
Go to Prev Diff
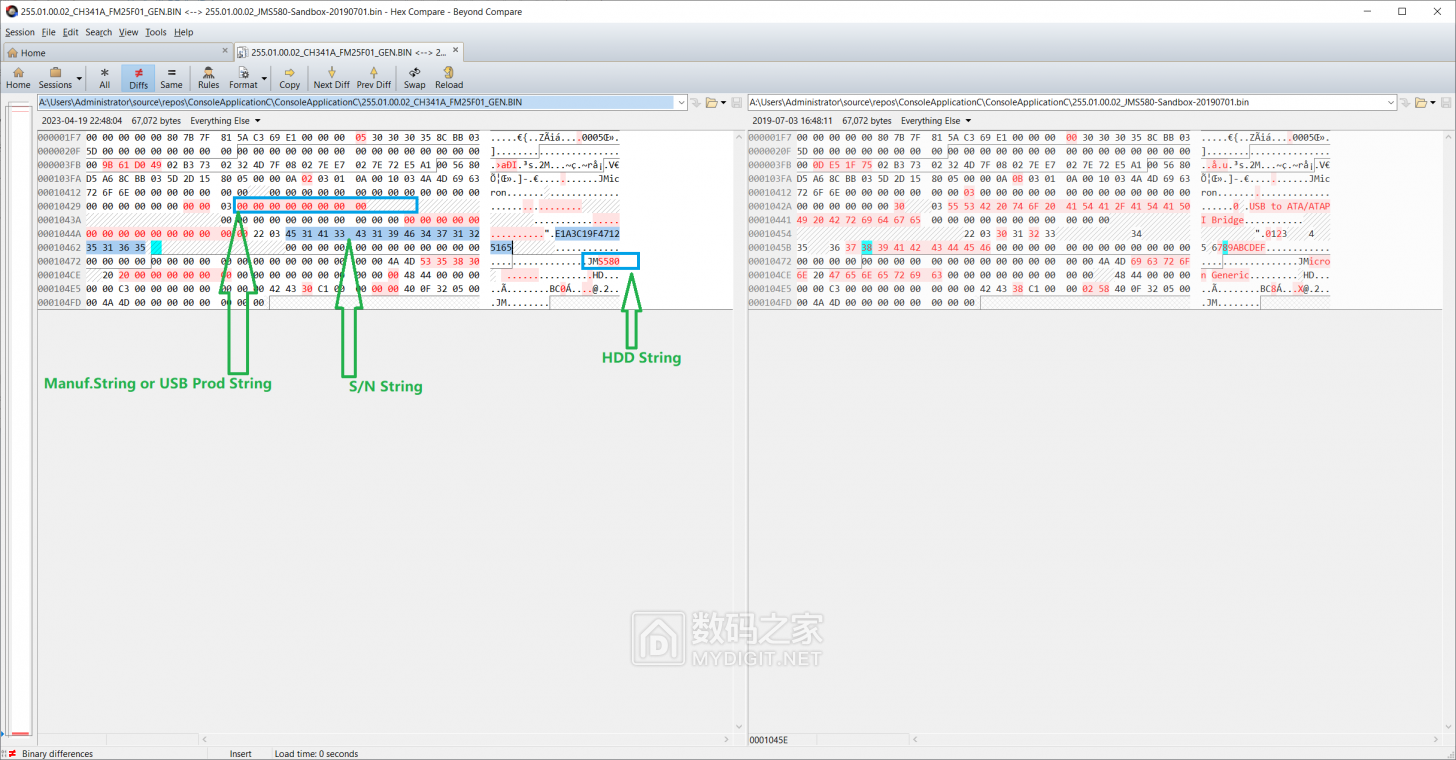tap(373, 77)
